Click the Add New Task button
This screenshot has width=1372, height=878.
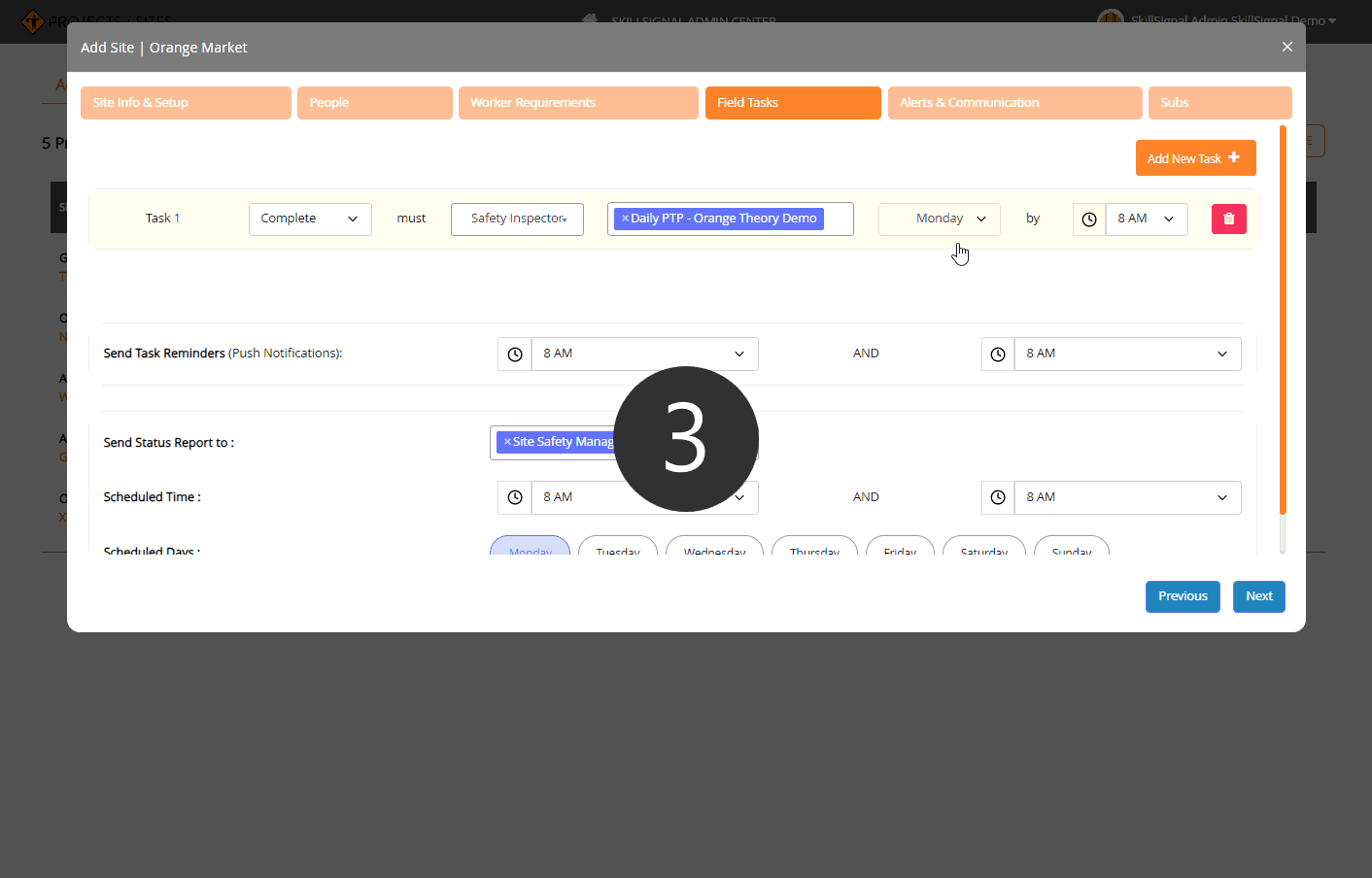click(x=1195, y=157)
